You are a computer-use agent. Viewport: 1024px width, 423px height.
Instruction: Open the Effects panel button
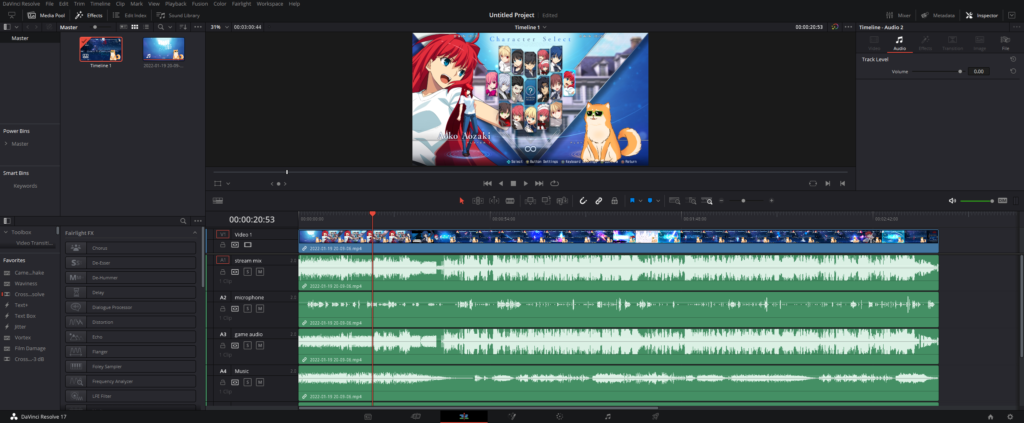88,15
